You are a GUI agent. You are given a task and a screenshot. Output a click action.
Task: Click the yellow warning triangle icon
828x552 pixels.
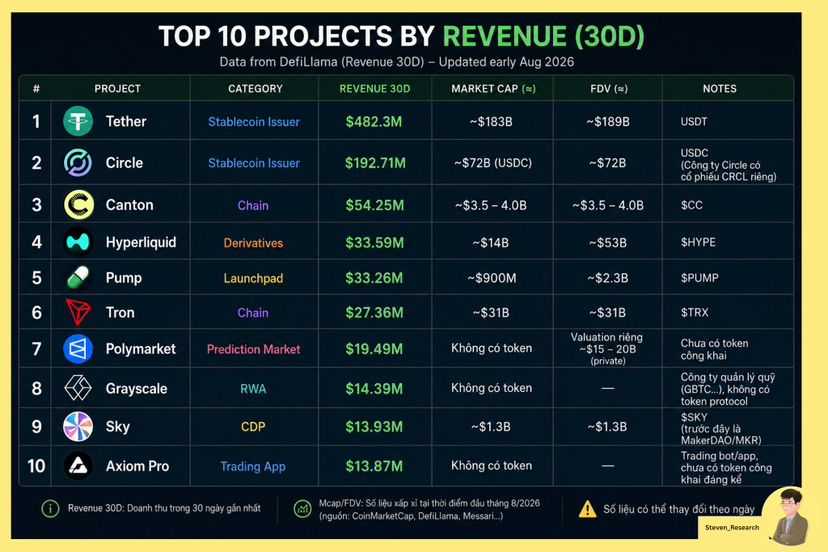pos(587,509)
